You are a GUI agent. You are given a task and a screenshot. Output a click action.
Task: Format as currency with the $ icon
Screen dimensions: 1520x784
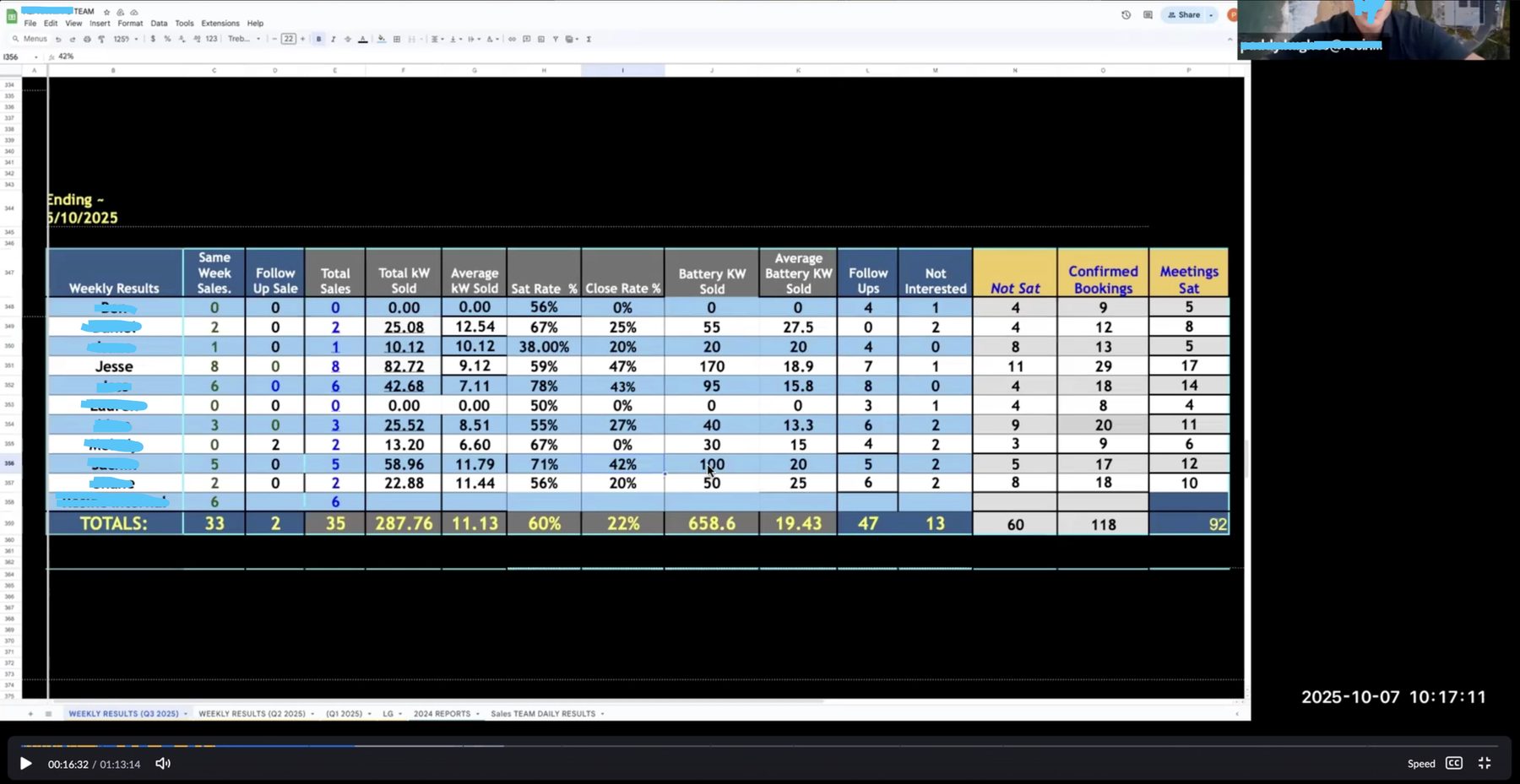(x=153, y=39)
